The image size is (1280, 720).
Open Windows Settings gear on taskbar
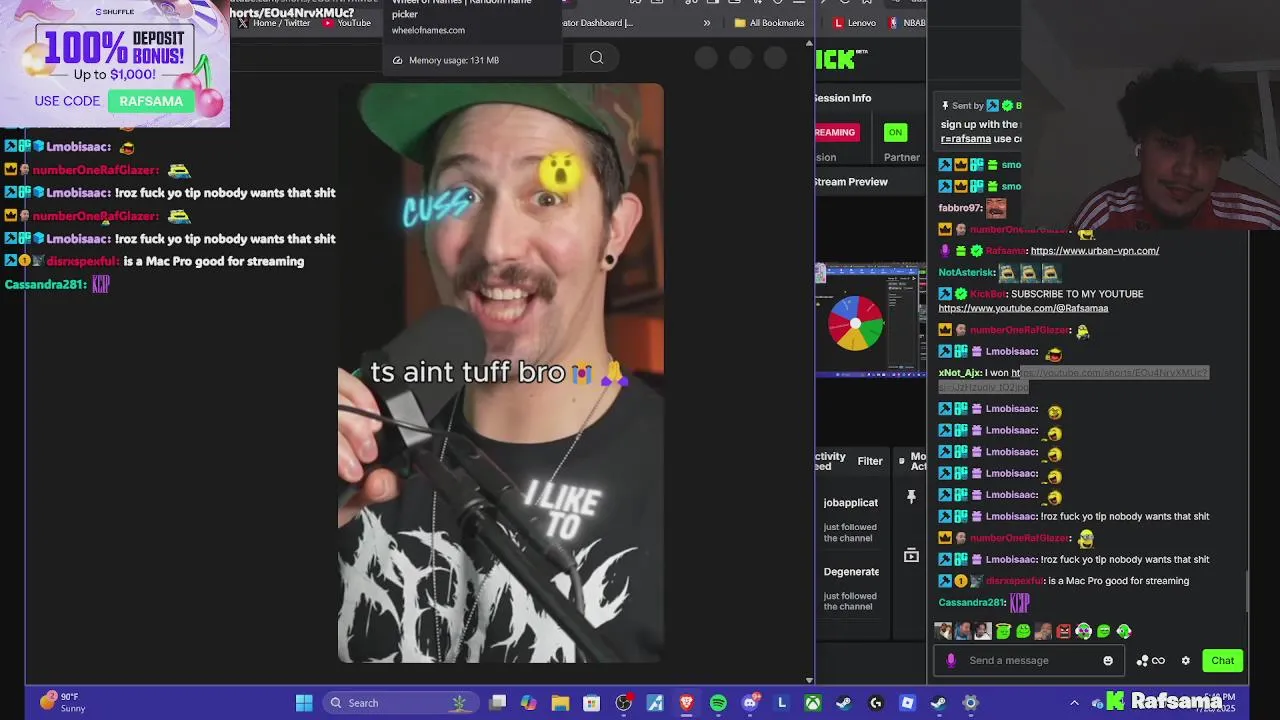click(x=970, y=703)
